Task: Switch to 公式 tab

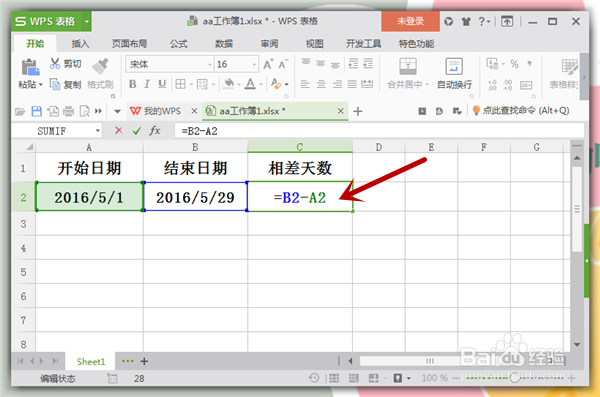Action: pyautogui.click(x=179, y=44)
